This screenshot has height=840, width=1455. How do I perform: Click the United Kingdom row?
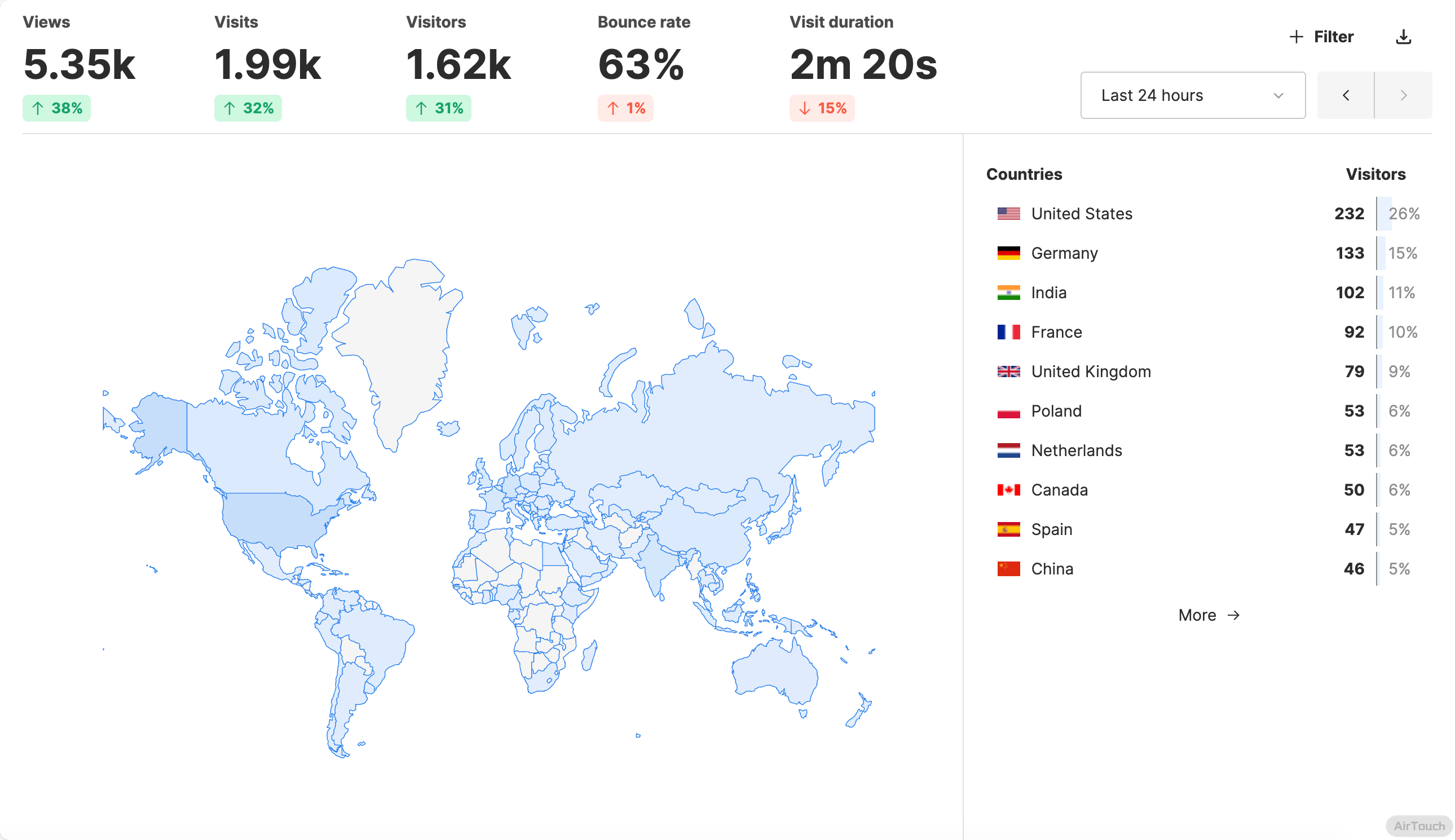coord(1090,372)
